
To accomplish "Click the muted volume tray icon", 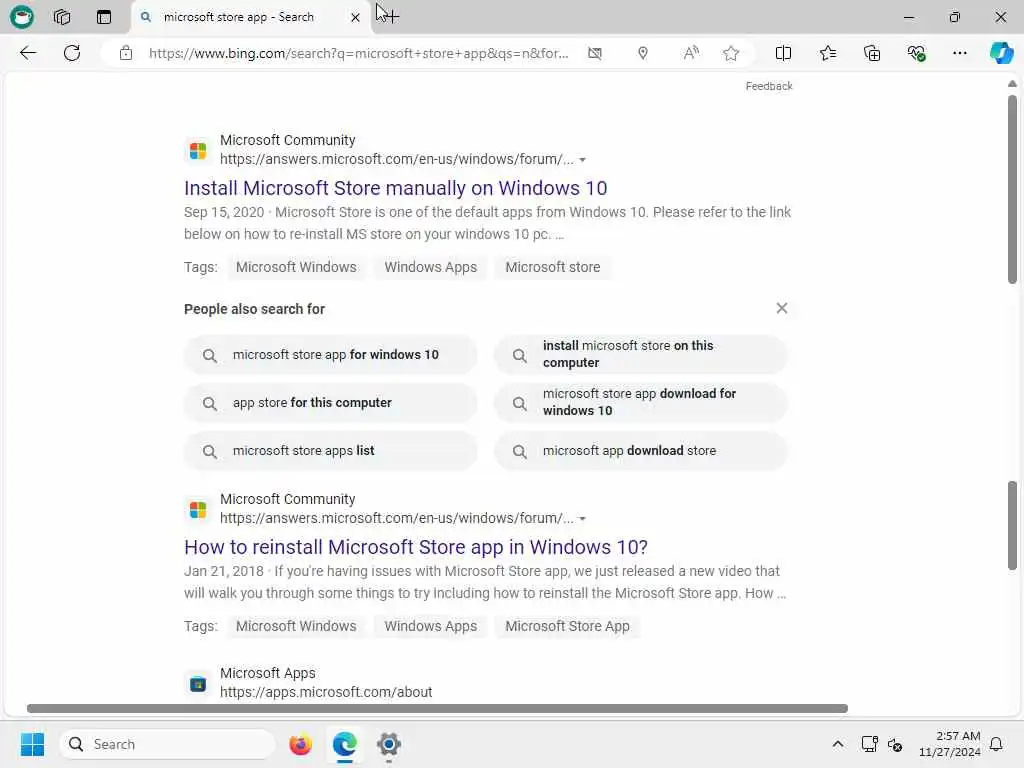I will pyautogui.click(x=895, y=744).
